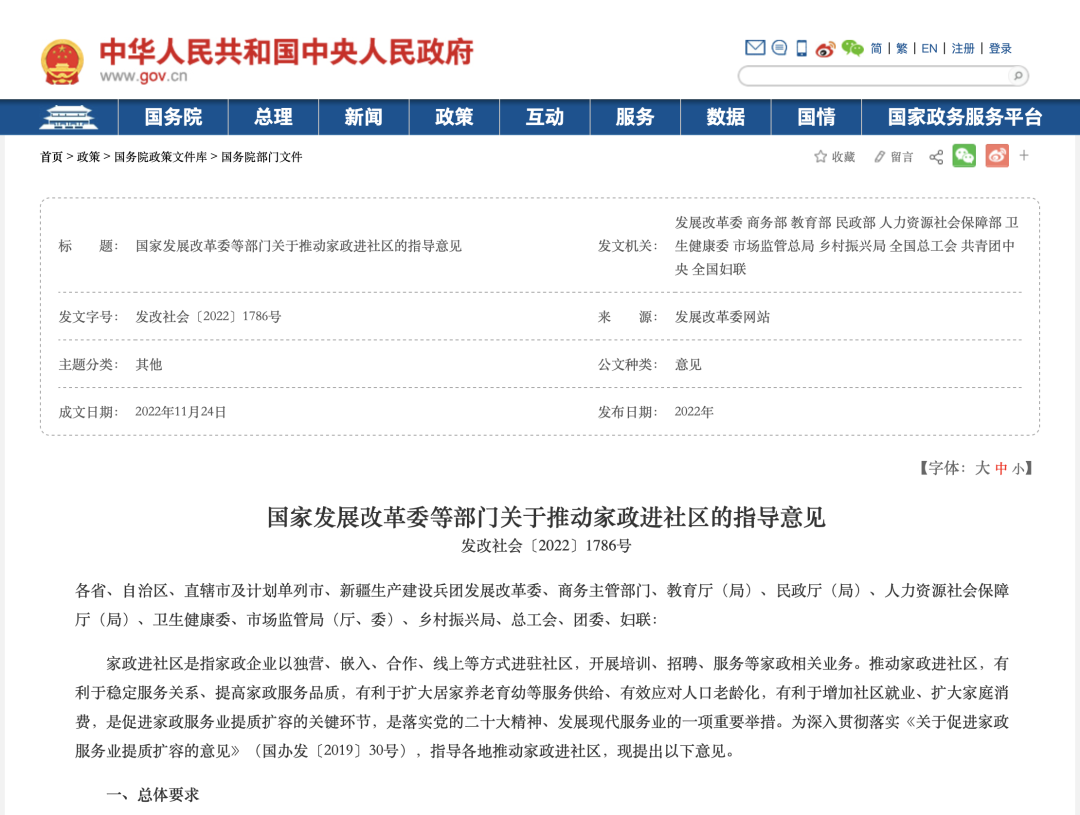Click the 登录 login link
This screenshot has width=1080, height=815.
[1000, 48]
